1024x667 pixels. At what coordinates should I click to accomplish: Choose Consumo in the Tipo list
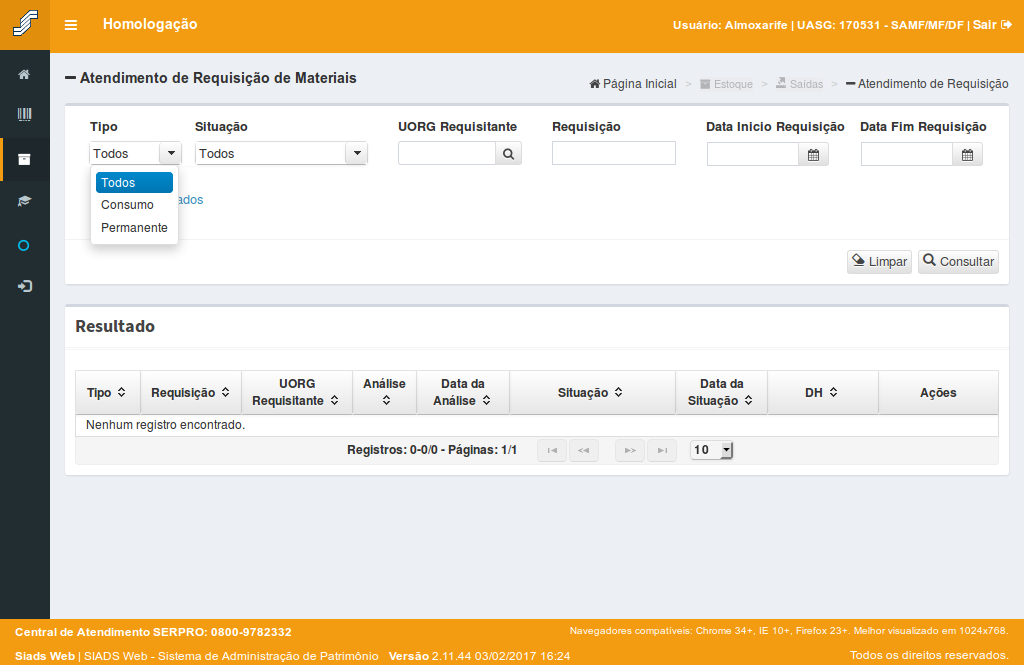(x=135, y=205)
